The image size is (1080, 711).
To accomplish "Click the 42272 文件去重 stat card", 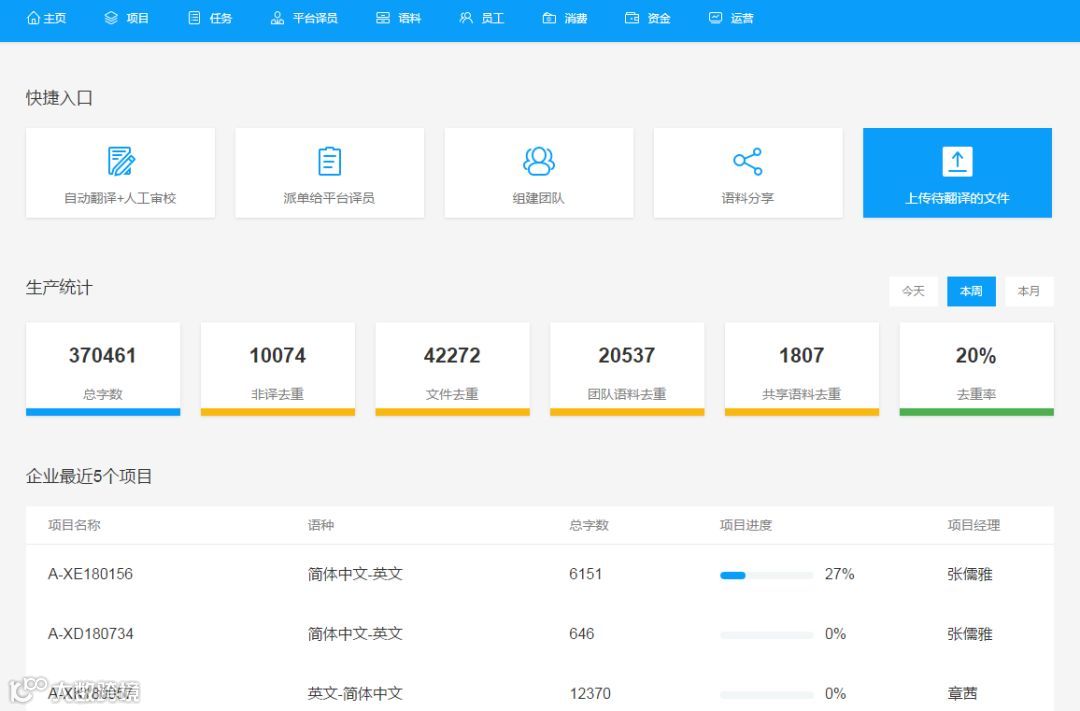I will click(x=453, y=369).
